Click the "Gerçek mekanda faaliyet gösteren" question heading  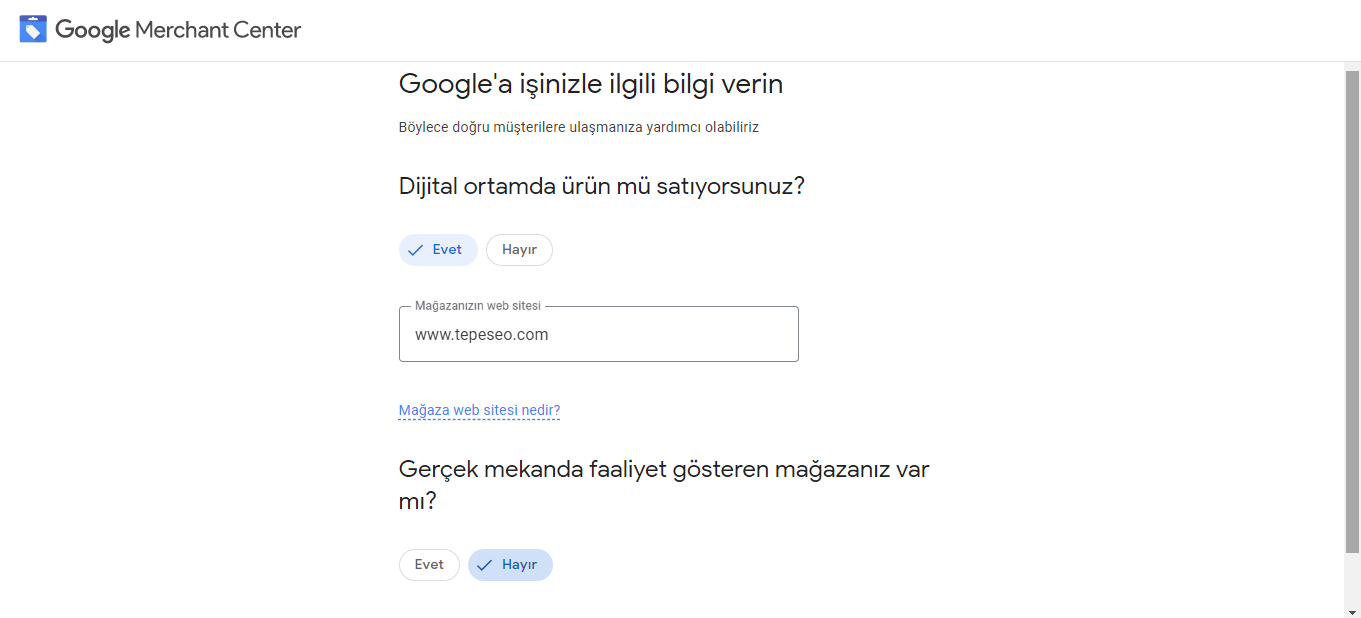click(x=664, y=470)
